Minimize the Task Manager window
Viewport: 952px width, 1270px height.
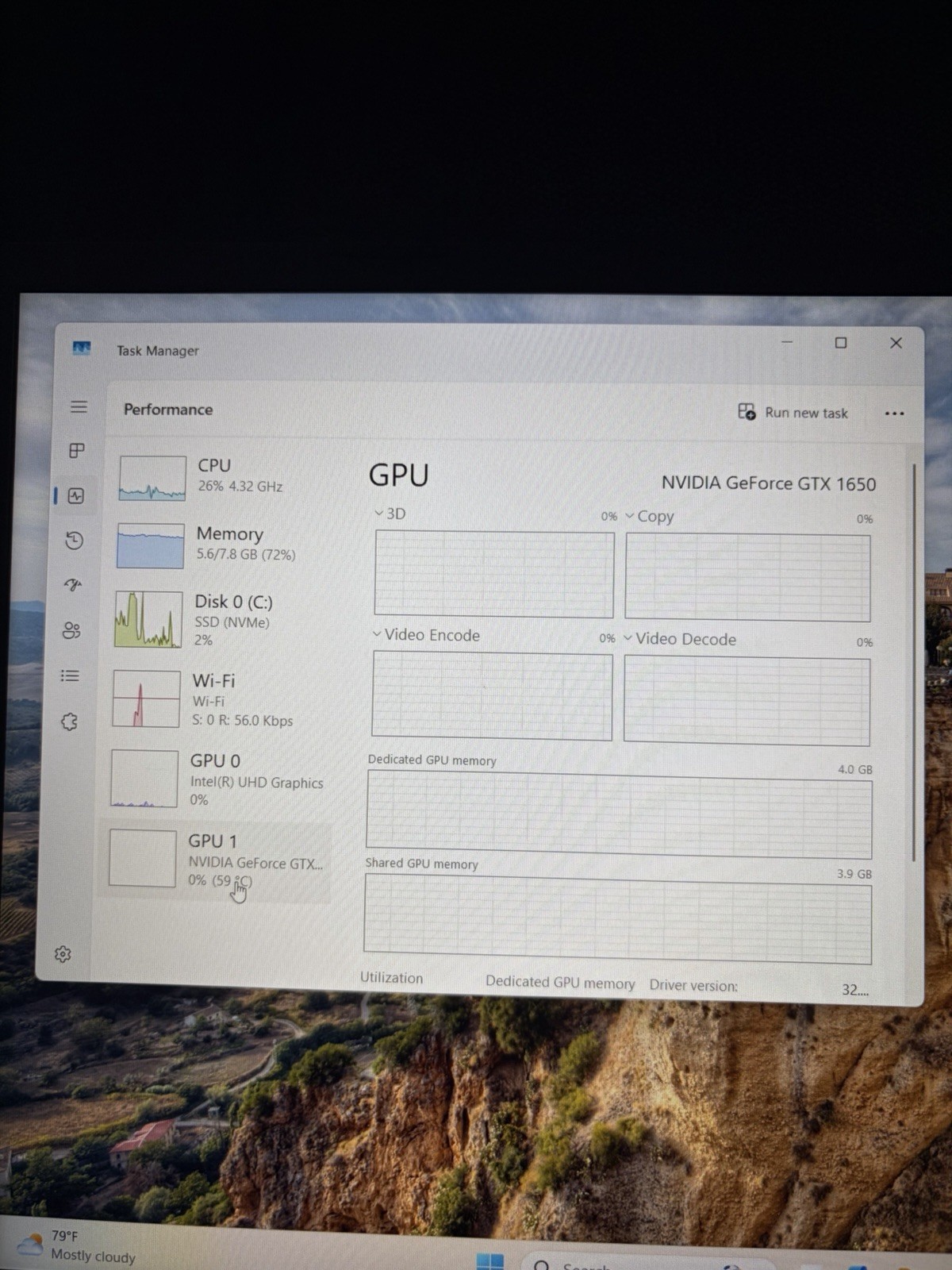(787, 341)
